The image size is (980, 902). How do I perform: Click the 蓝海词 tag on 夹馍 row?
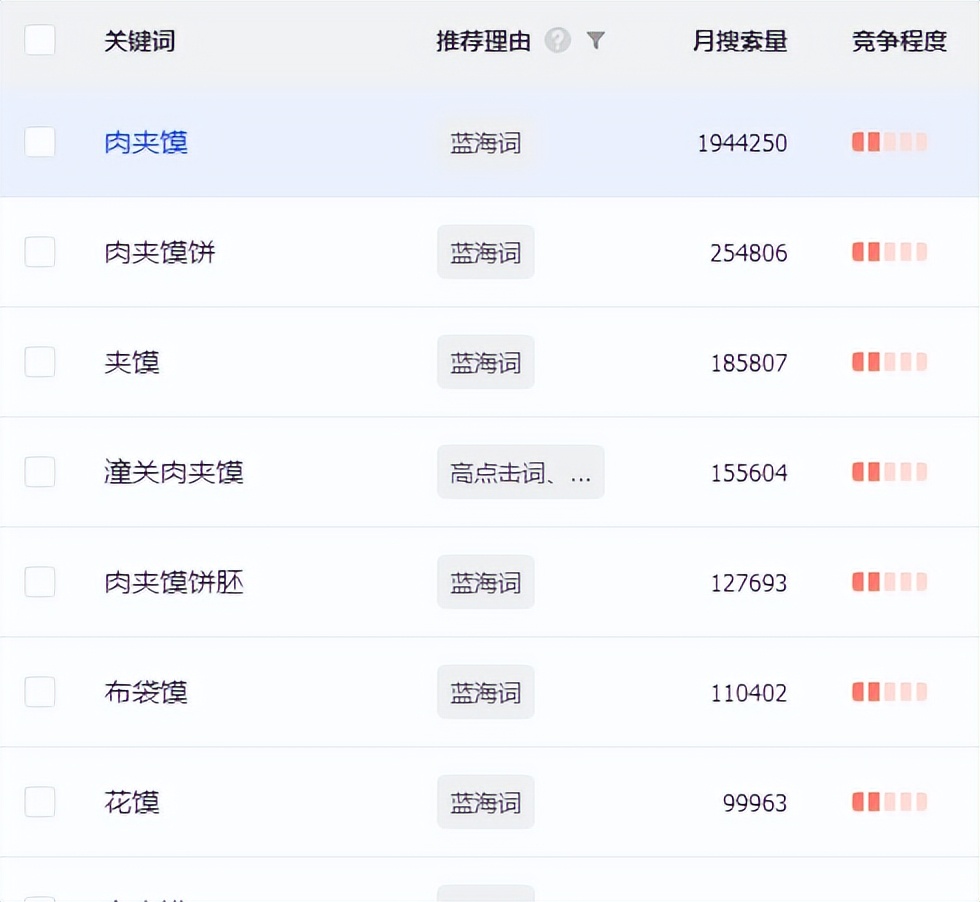pyautogui.click(x=485, y=362)
